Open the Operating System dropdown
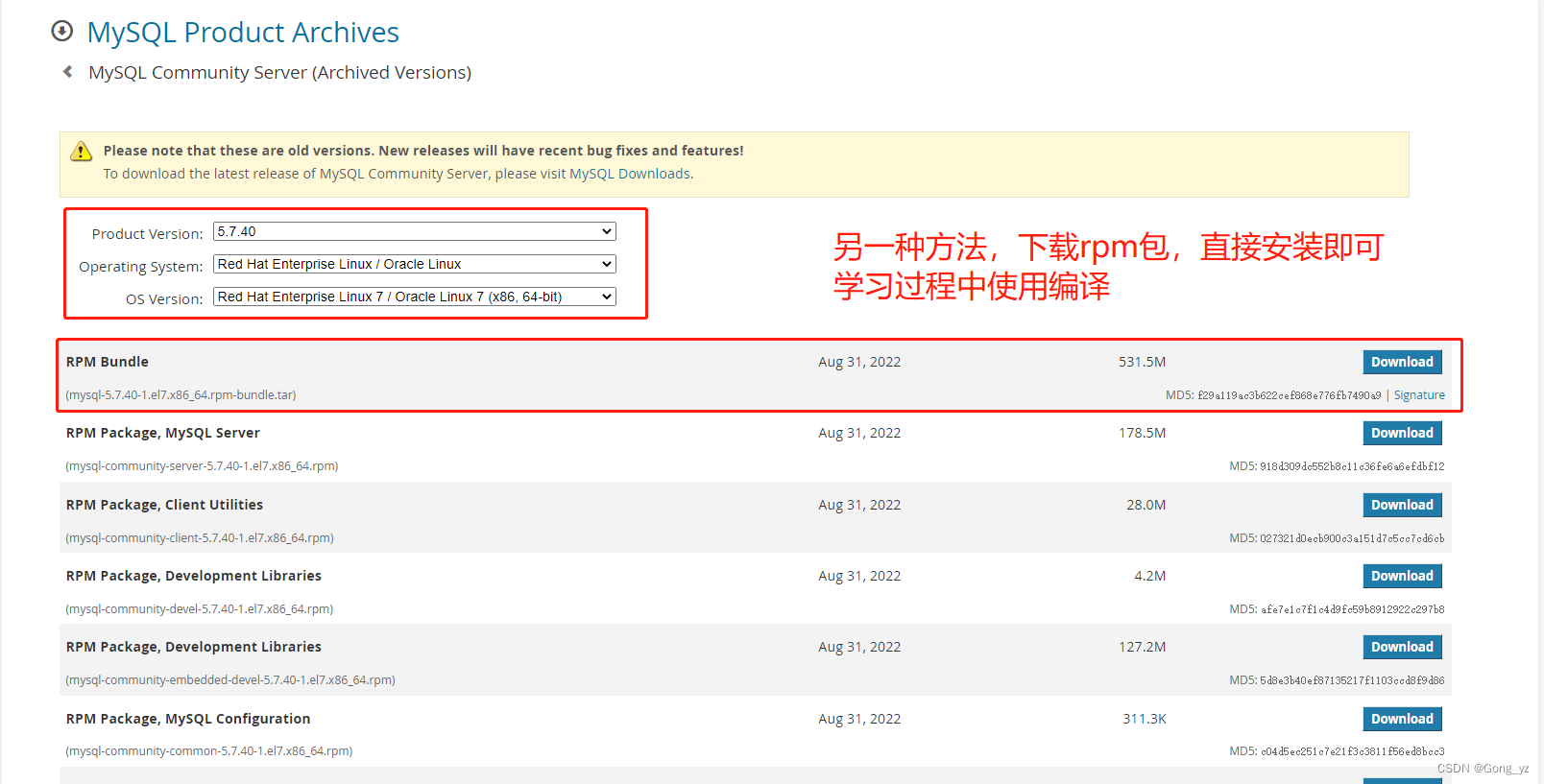1544x784 pixels. 414,264
